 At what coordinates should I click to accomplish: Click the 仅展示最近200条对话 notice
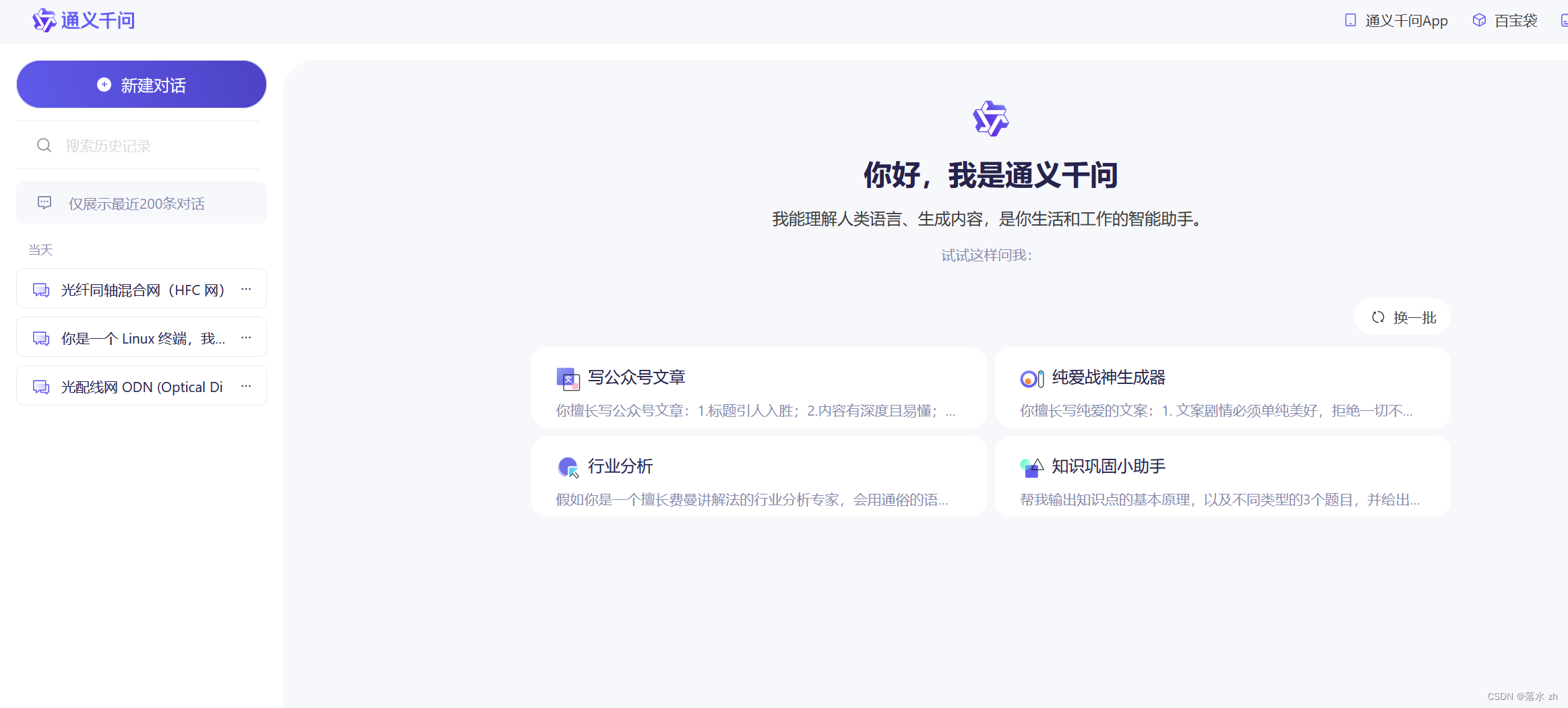[x=142, y=203]
